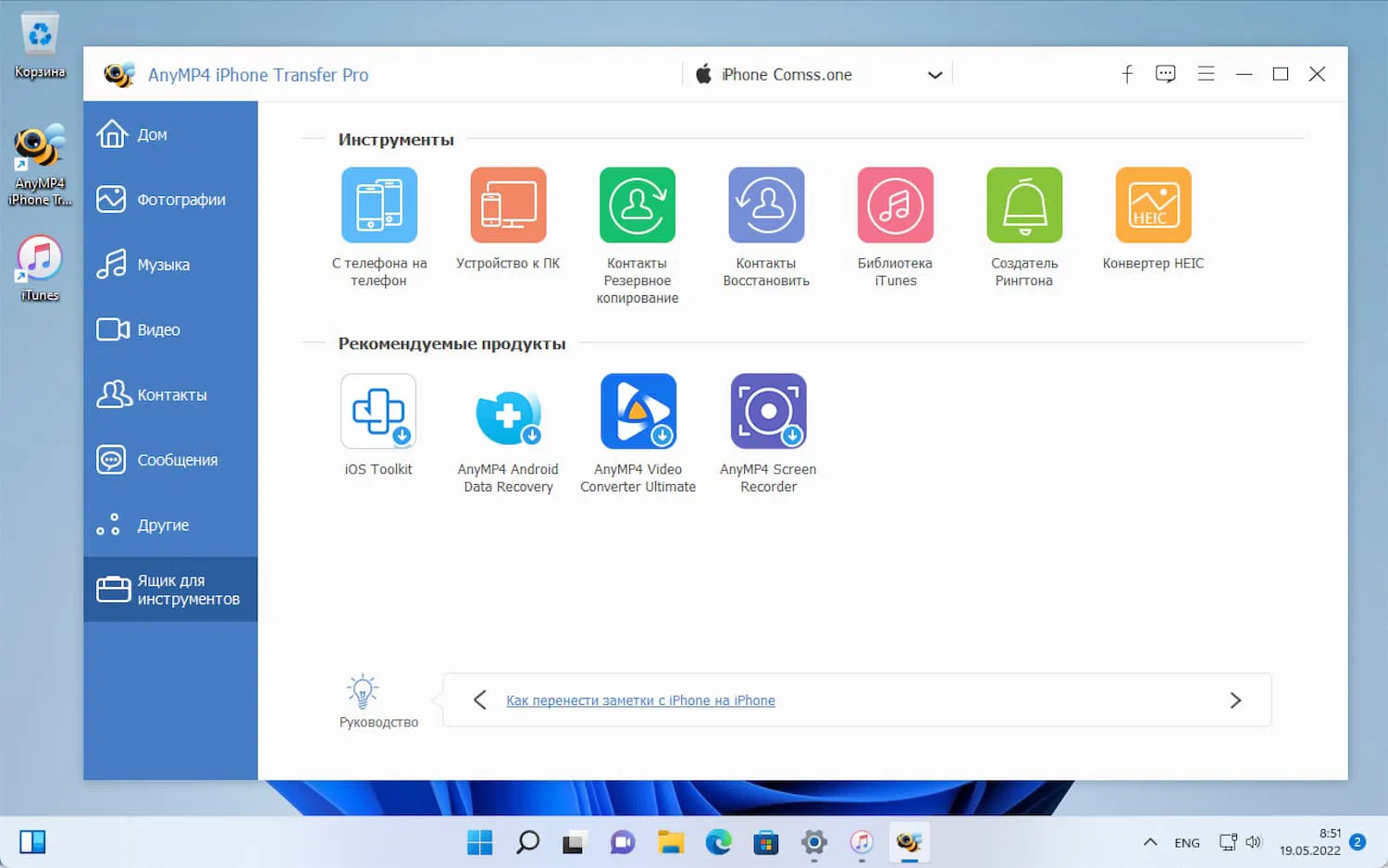Open the 'Библиотека iTunes' tool
The height and width of the screenshot is (868, 1388).
pos(895,205)
